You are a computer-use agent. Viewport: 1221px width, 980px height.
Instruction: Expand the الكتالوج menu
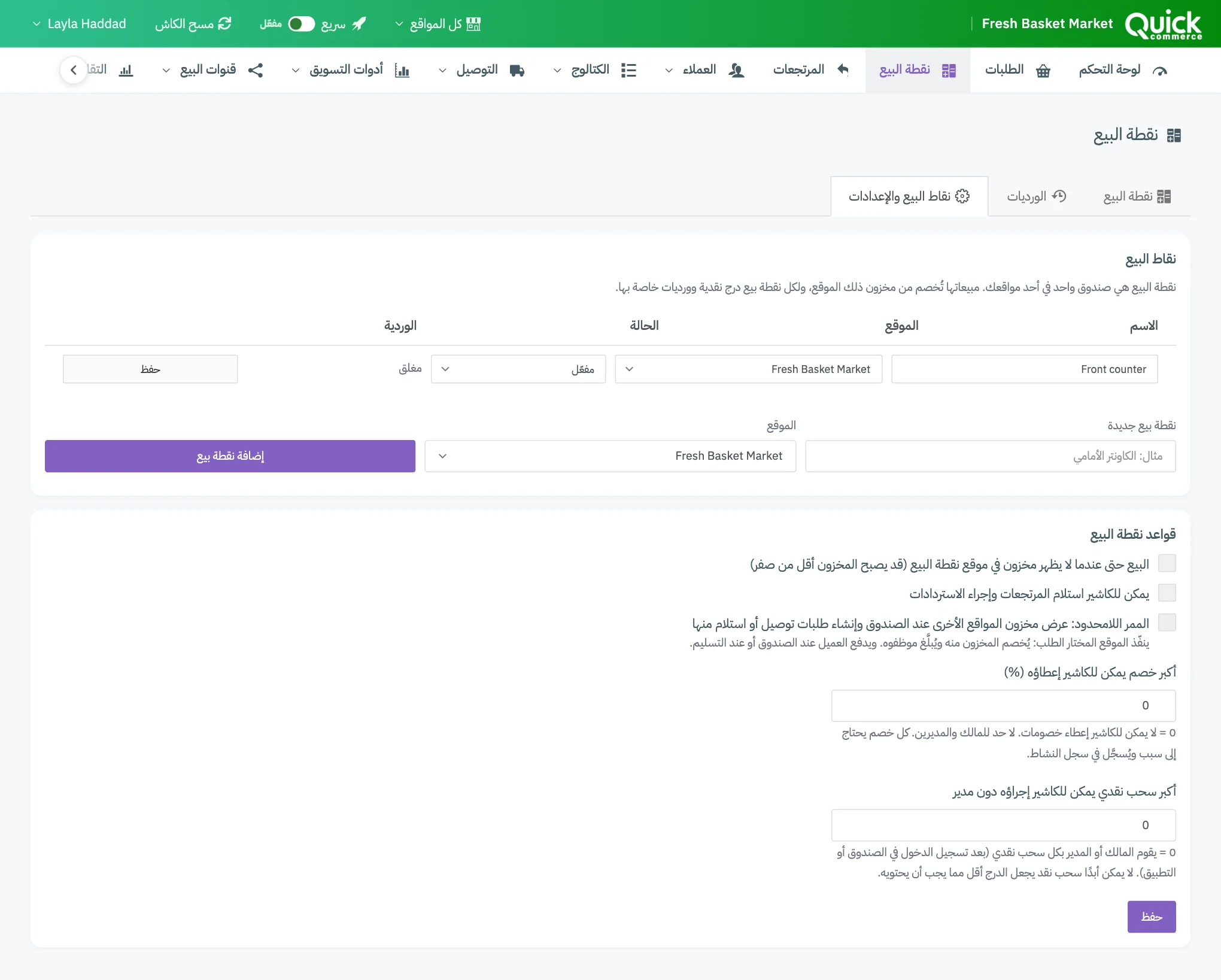click(x=594, y=70)
